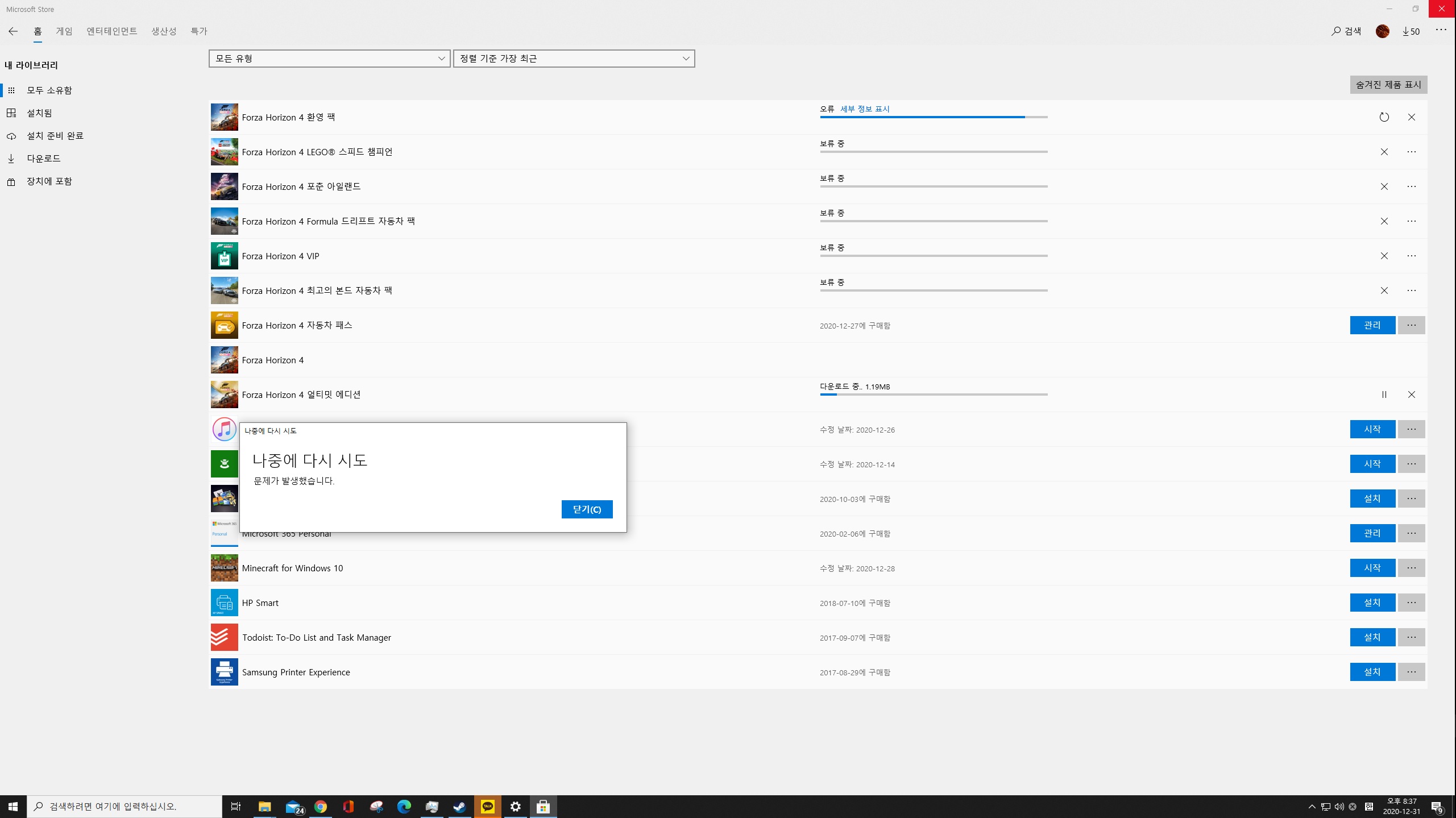Open more options for LEGO 스피드 챔피언 row
The image size is (1456, 818).
coord(1411,152)
